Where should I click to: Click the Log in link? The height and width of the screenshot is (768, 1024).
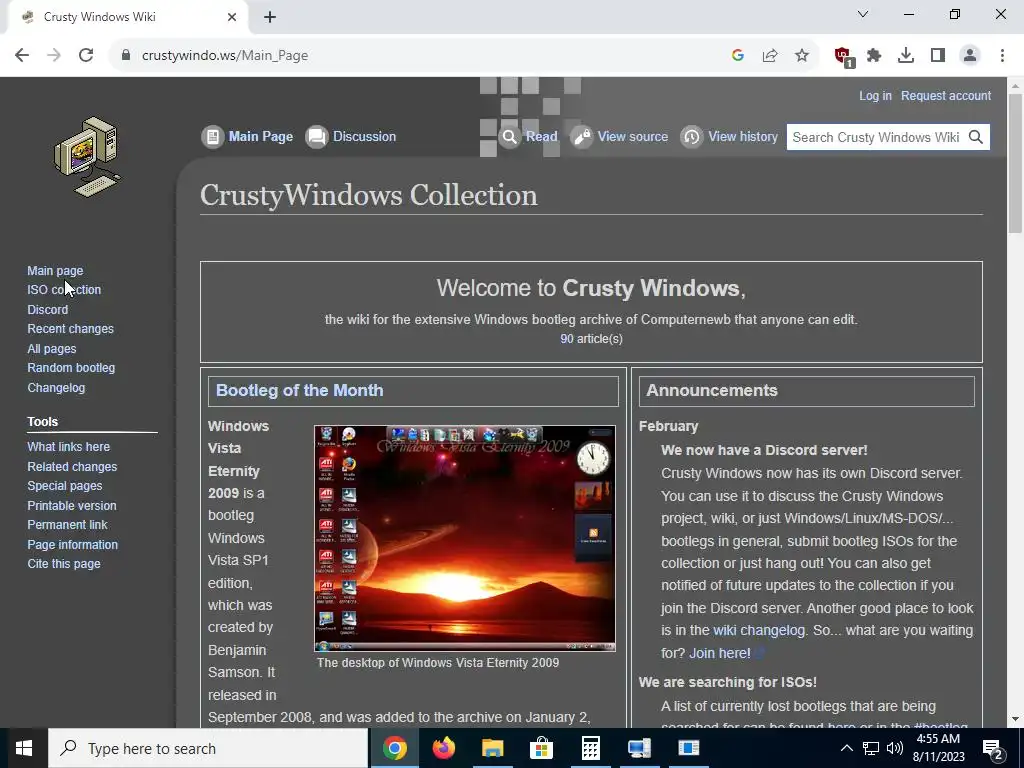[875, 95]
